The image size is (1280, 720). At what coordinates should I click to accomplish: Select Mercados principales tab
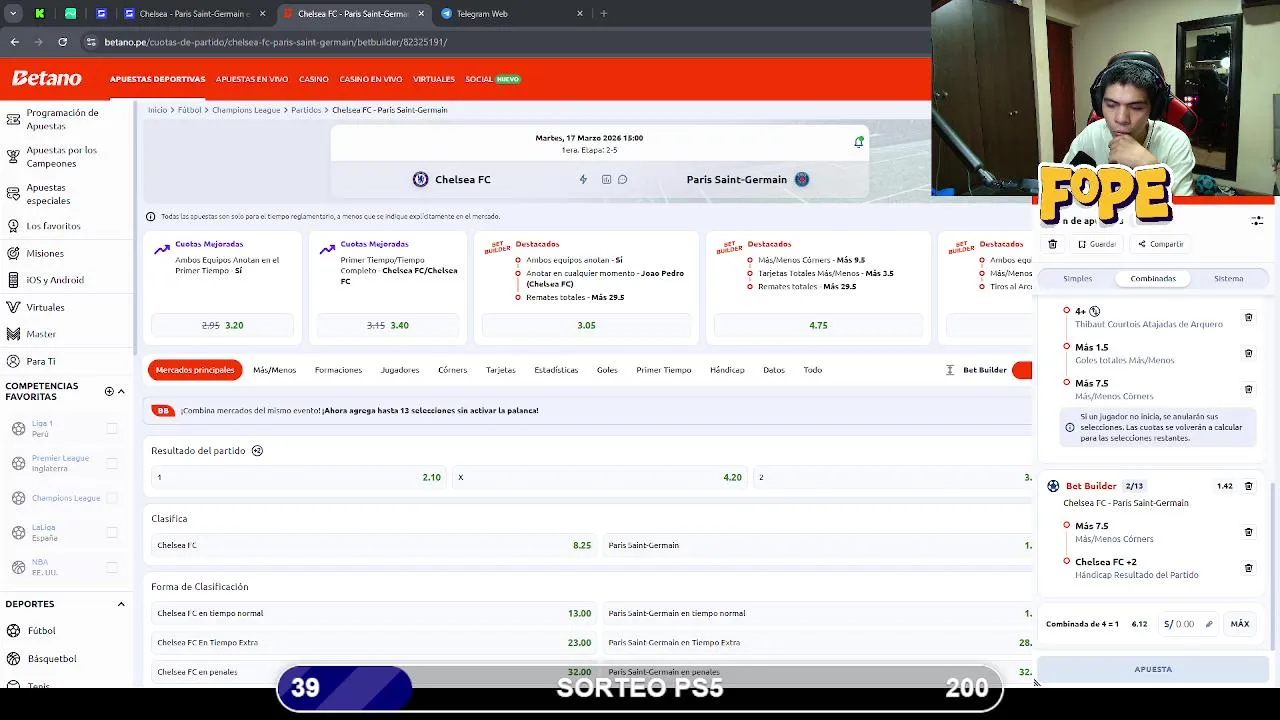tap(195, 370)
